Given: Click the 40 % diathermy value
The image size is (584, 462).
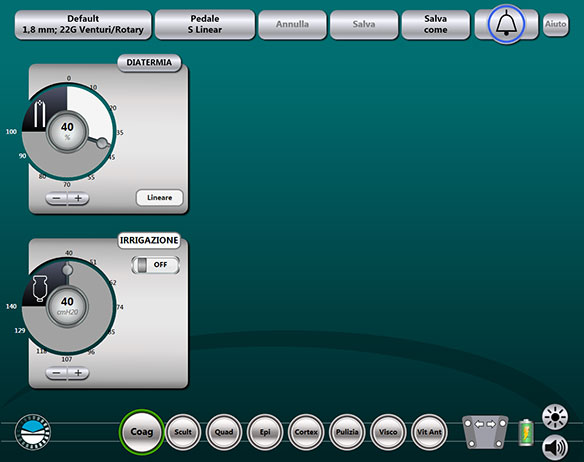Looking at the screenshot, I should click(x=67, y=131).
